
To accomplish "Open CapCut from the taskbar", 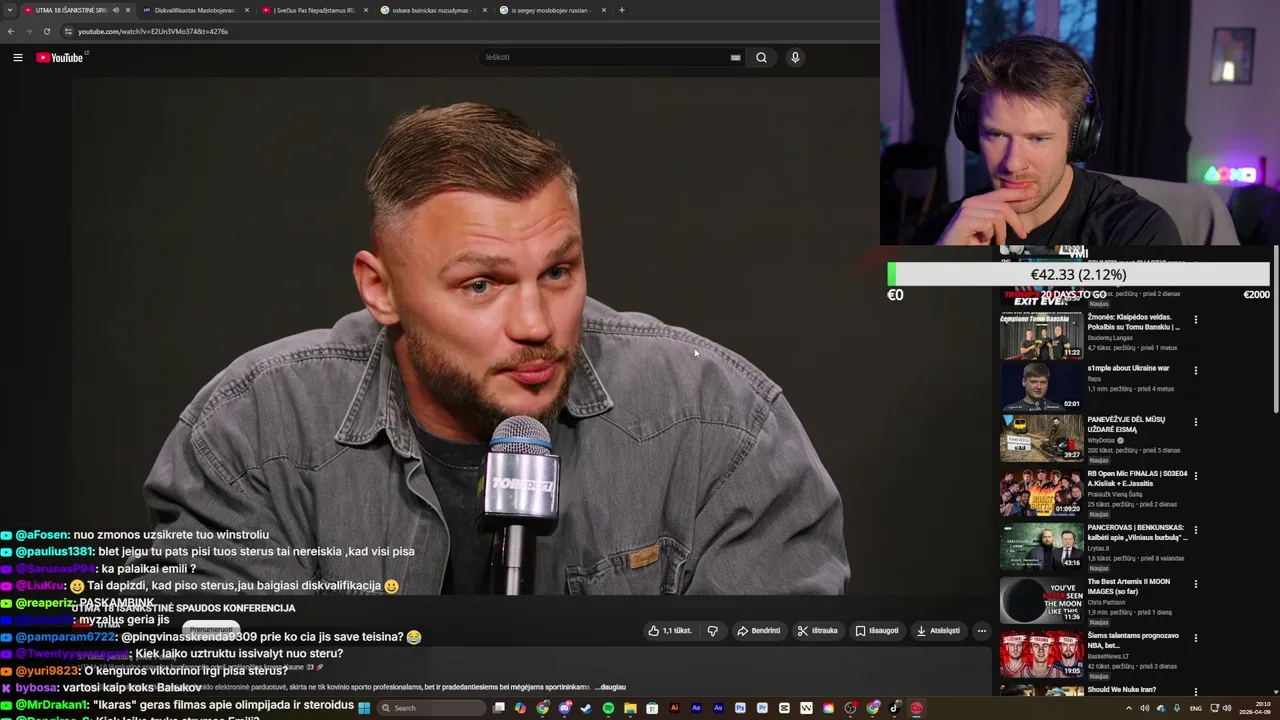I will pos(784,708).
